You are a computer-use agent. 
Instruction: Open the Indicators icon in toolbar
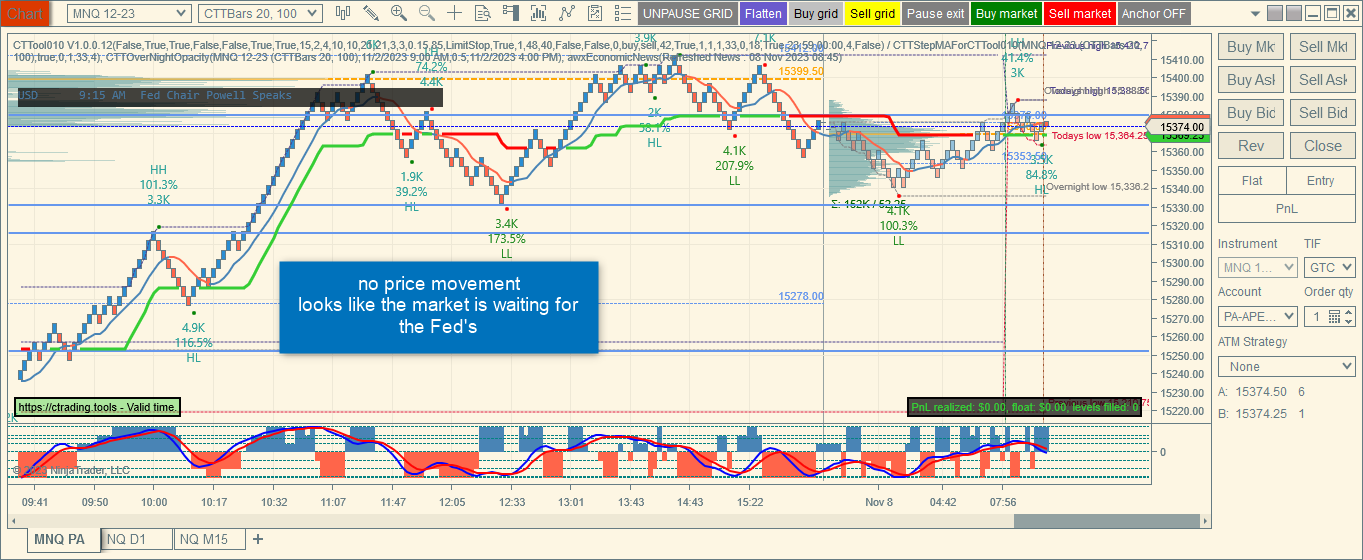539,13
